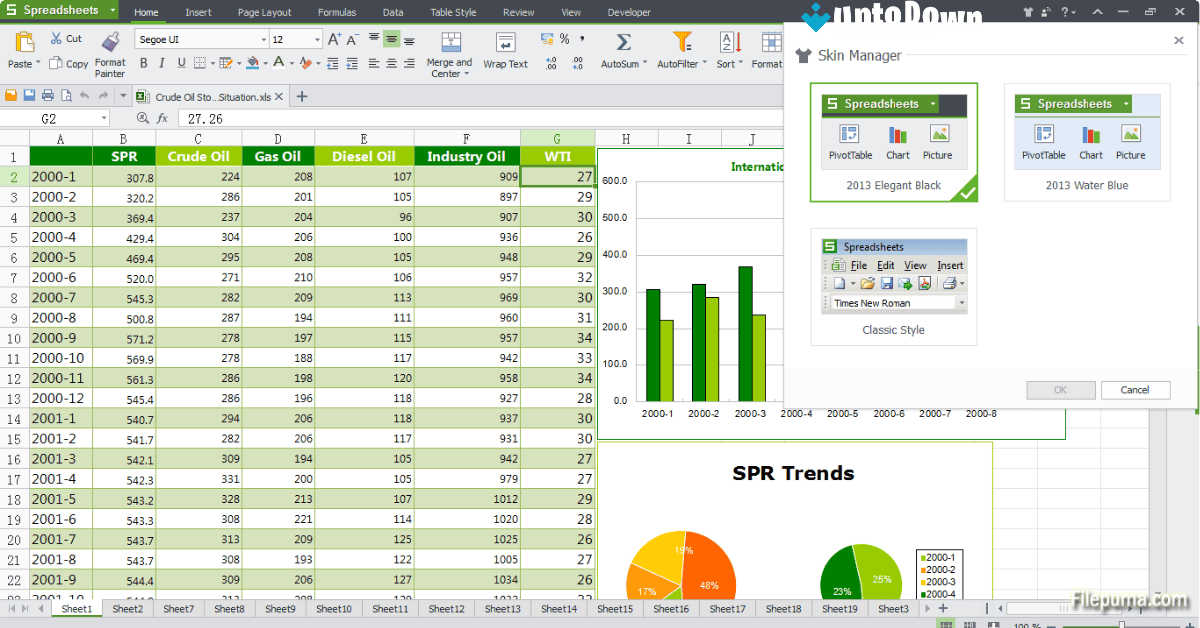The height and width of the screenshot is (628, 1200).
Task: Cancel the Skin Manager dialog
Action: pos(1136,390)
